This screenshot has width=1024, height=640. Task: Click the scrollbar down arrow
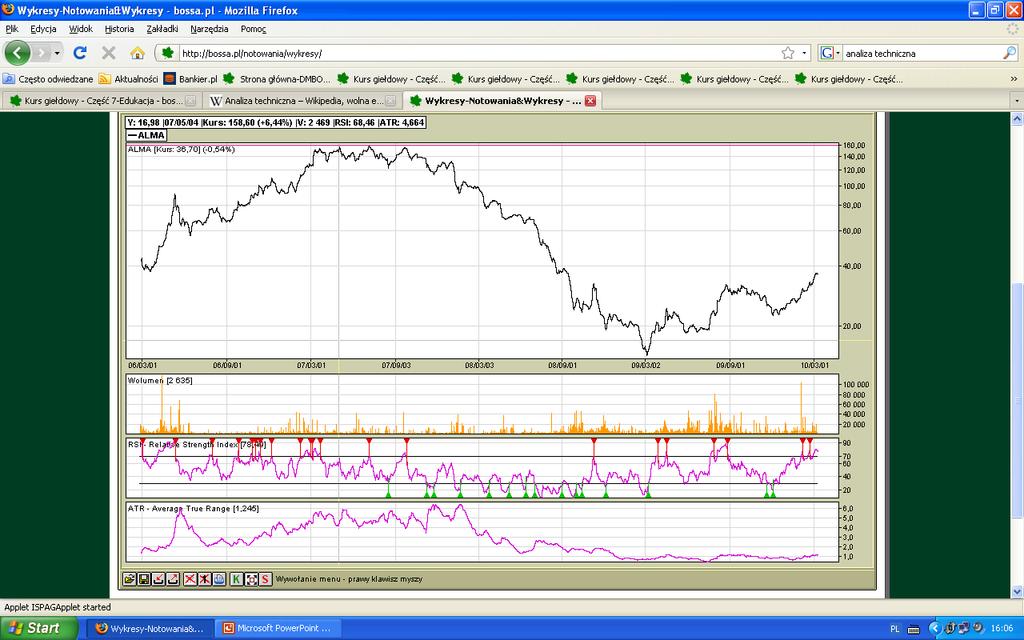pyautogui.click(x=1016, y=592)
